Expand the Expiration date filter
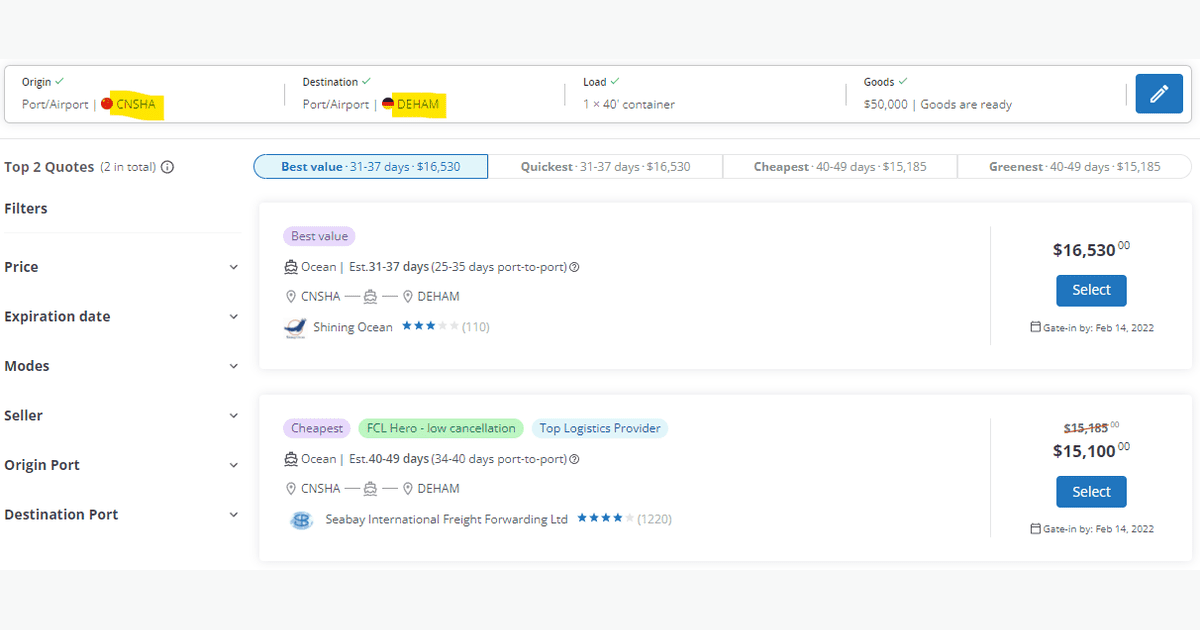The width and height of the screenshot is (1200, 630). (x=233, y=317)
